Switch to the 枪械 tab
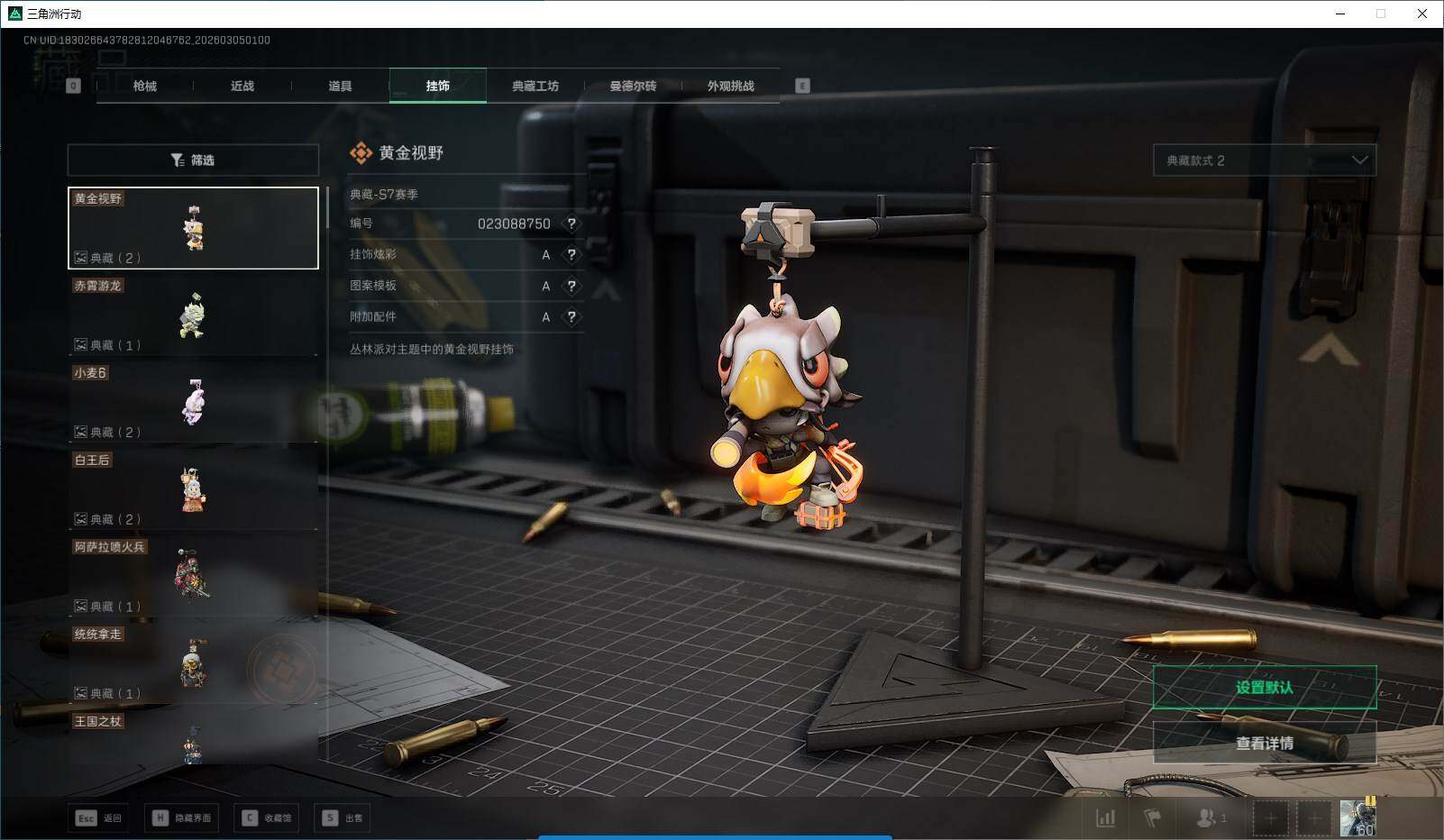 coord(145,86)
